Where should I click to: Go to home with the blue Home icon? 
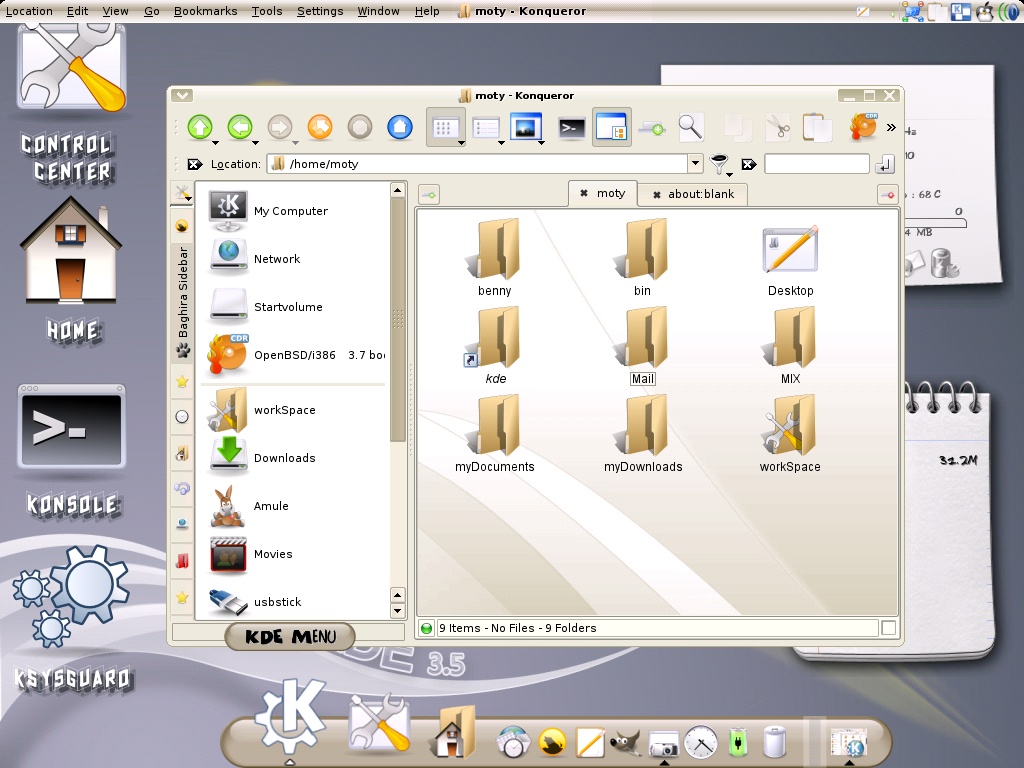click(400, 127)
